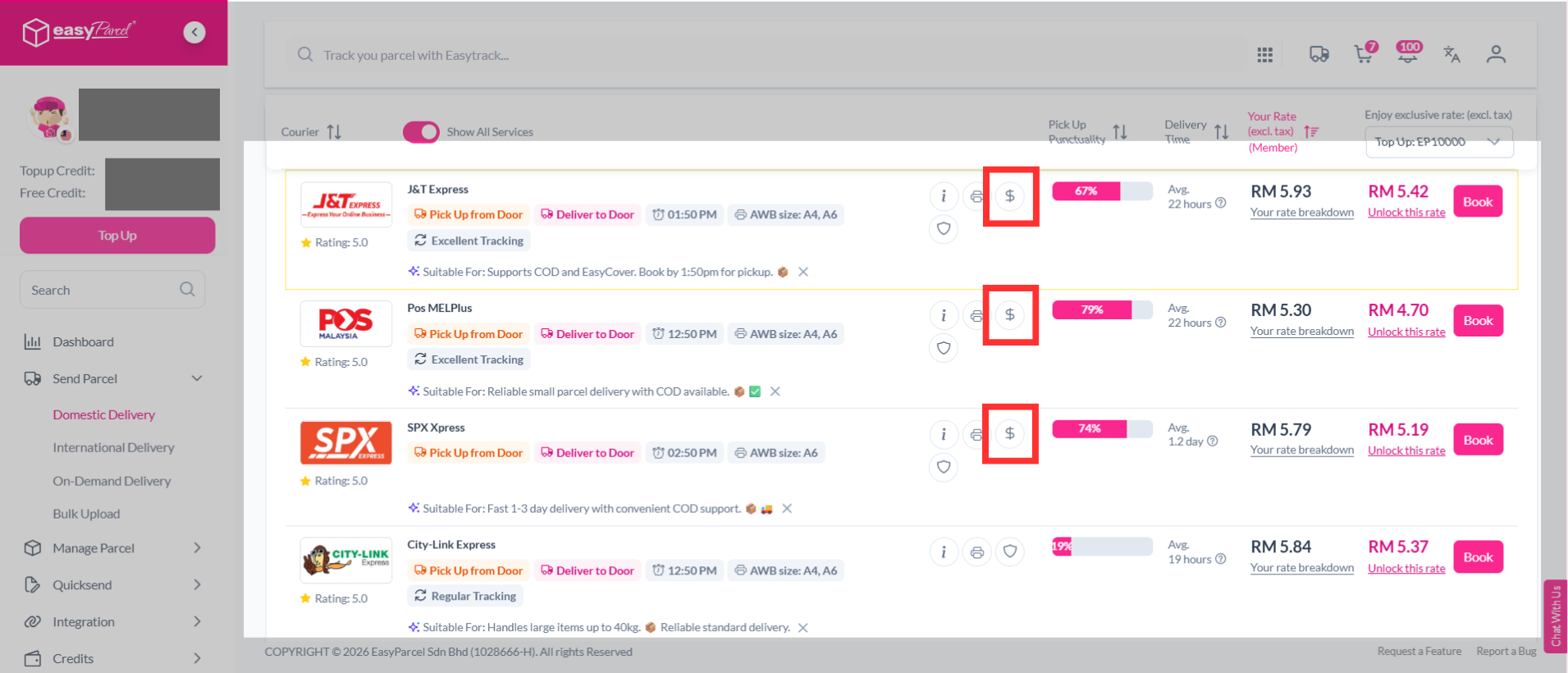
Task: Click the shield icon for J&T Express
Action: click(944, 228)
